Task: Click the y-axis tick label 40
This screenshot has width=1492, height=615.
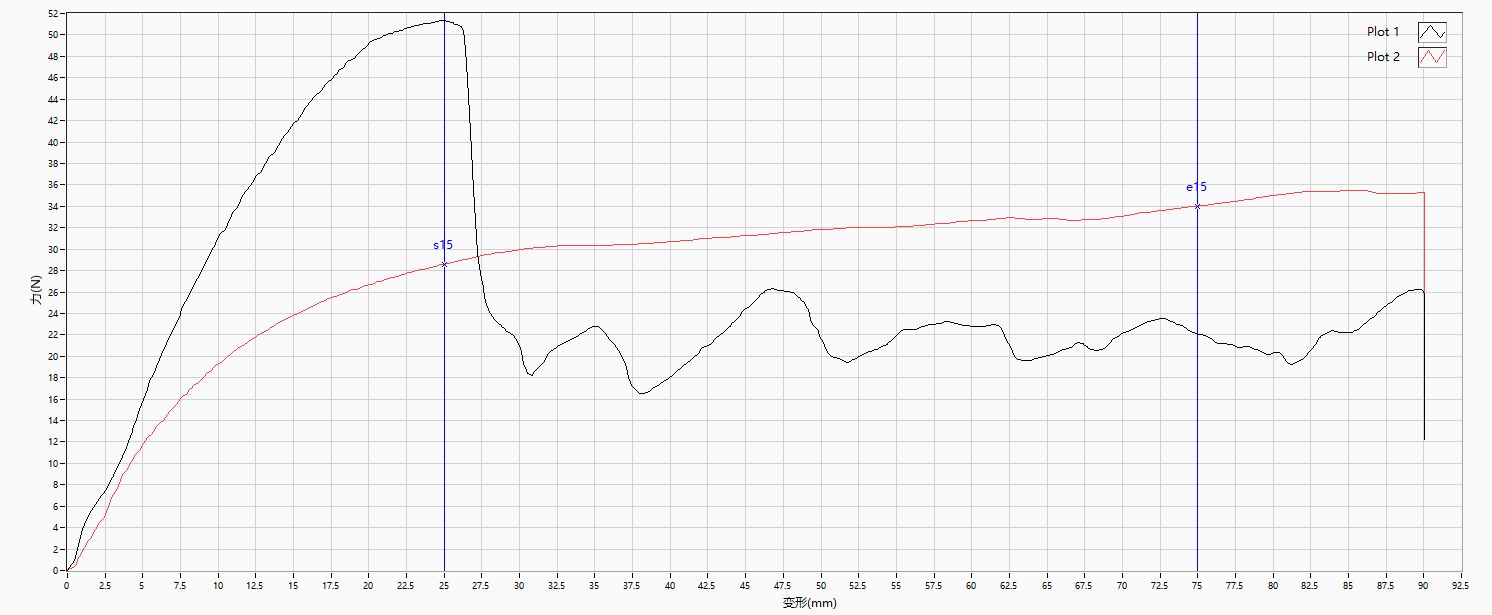Action: click(x=54, y=142)
